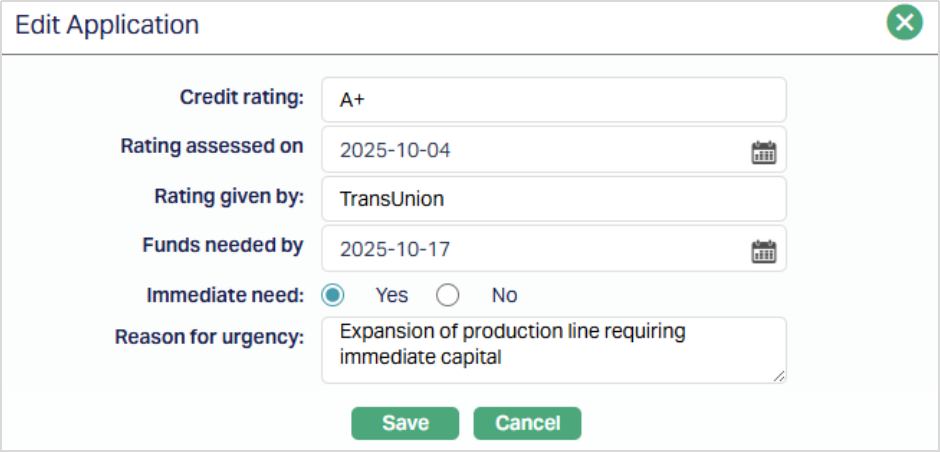940x452 pixels.
Task: Click the "Yes" option label text
Action: (x=391, y=295)
